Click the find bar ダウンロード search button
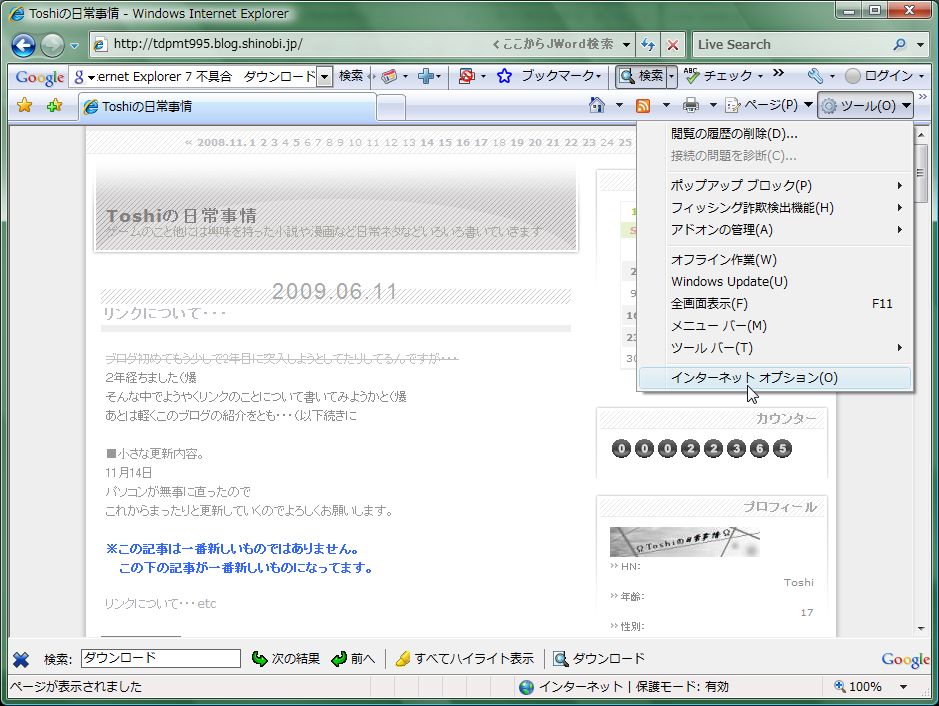This screenshot has height=706, width=939. click(x=599, y=659)
